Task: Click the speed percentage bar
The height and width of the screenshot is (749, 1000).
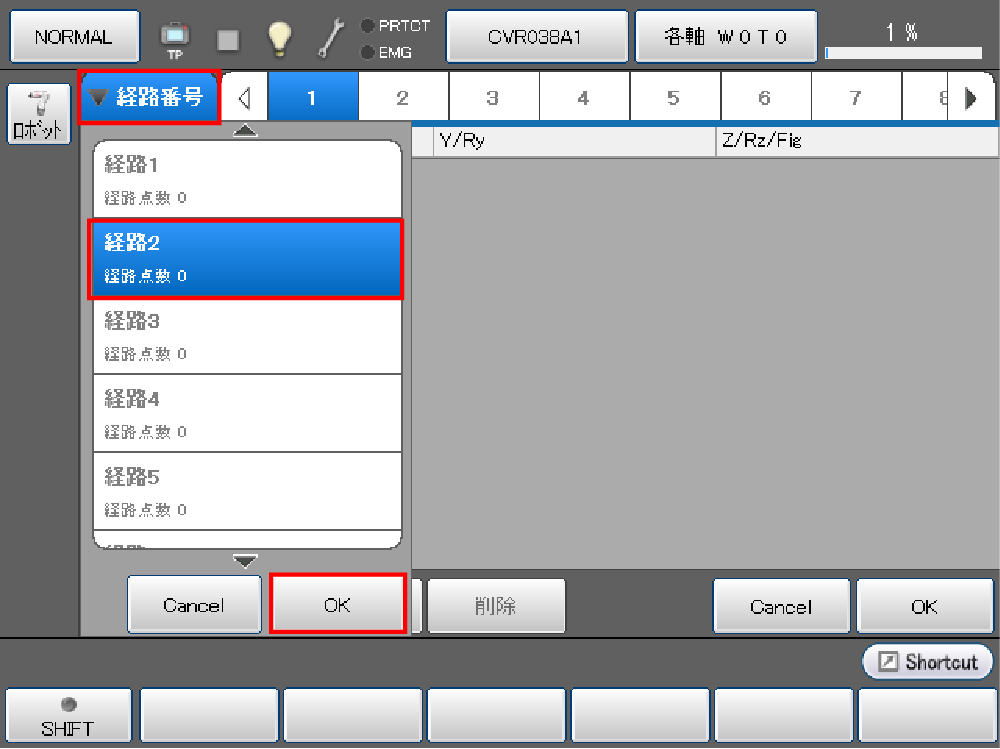Action: [x=903, y=52]
